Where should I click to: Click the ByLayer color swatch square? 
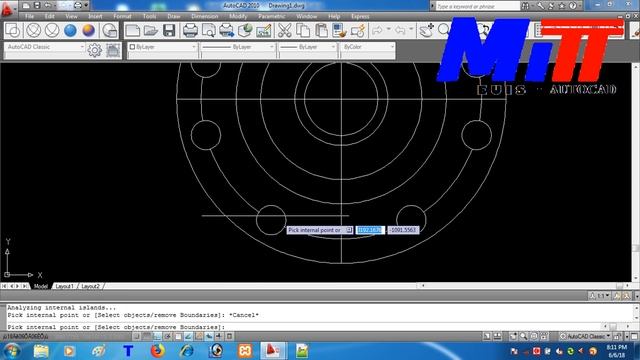click(x=132, y=47)
